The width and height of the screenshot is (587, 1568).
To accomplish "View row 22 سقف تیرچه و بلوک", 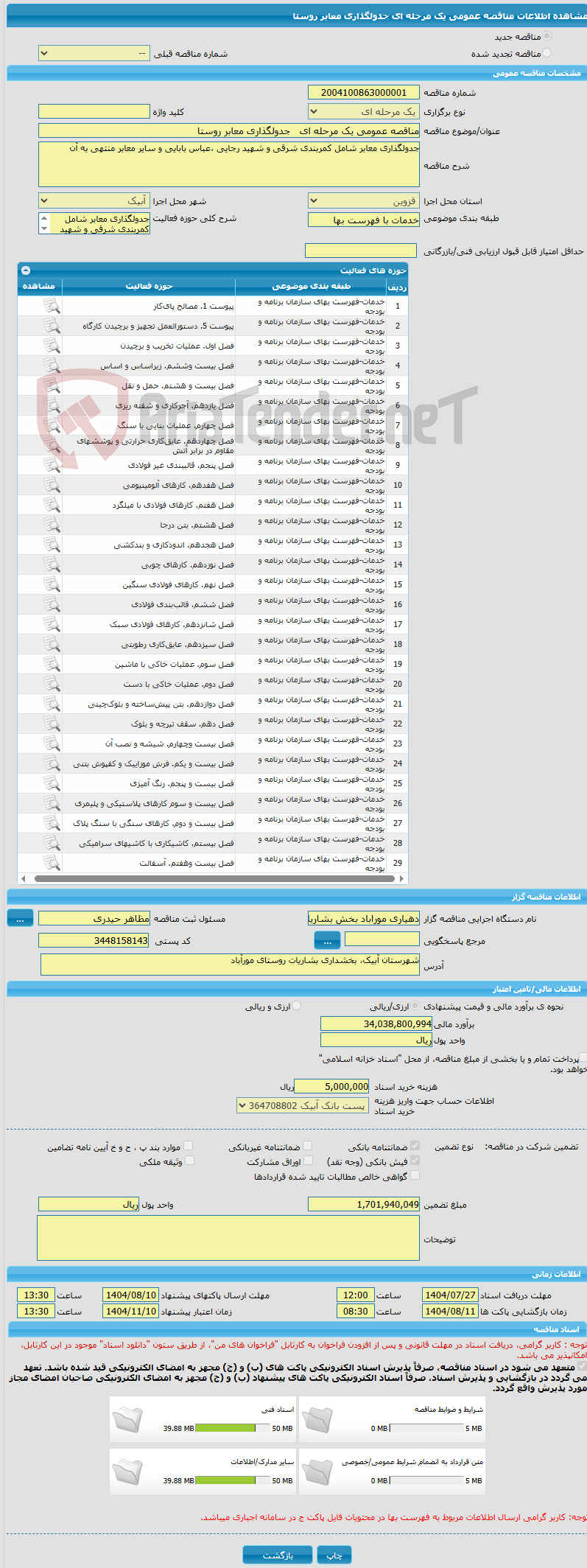I will (52, 724).
